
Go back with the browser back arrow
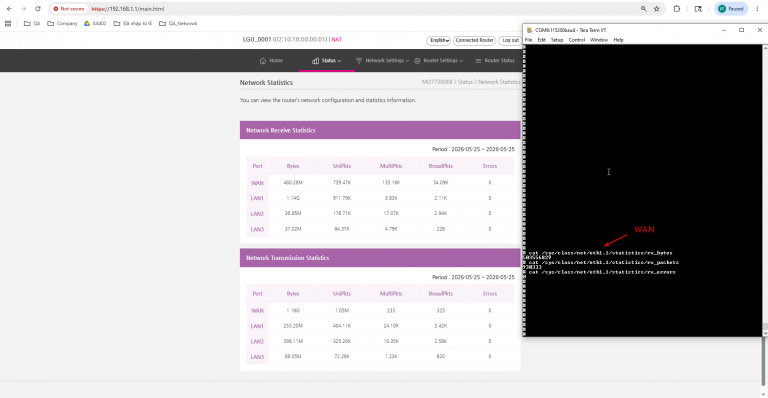9,9
